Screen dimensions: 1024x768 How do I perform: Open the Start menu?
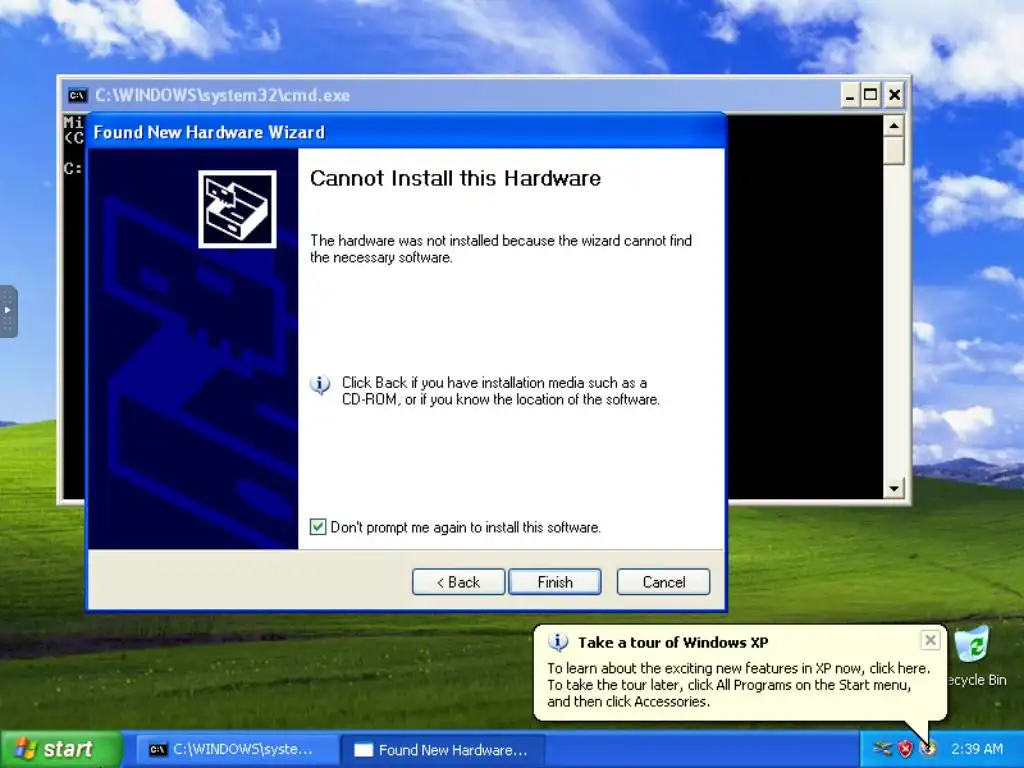(61, 748)
